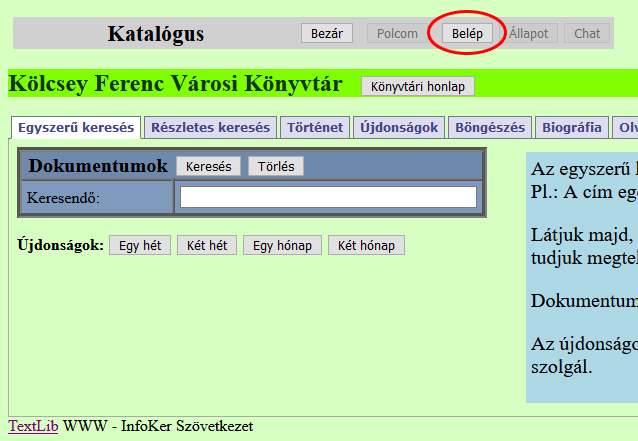
Task: Select the Állapot button
Action: 528,33
